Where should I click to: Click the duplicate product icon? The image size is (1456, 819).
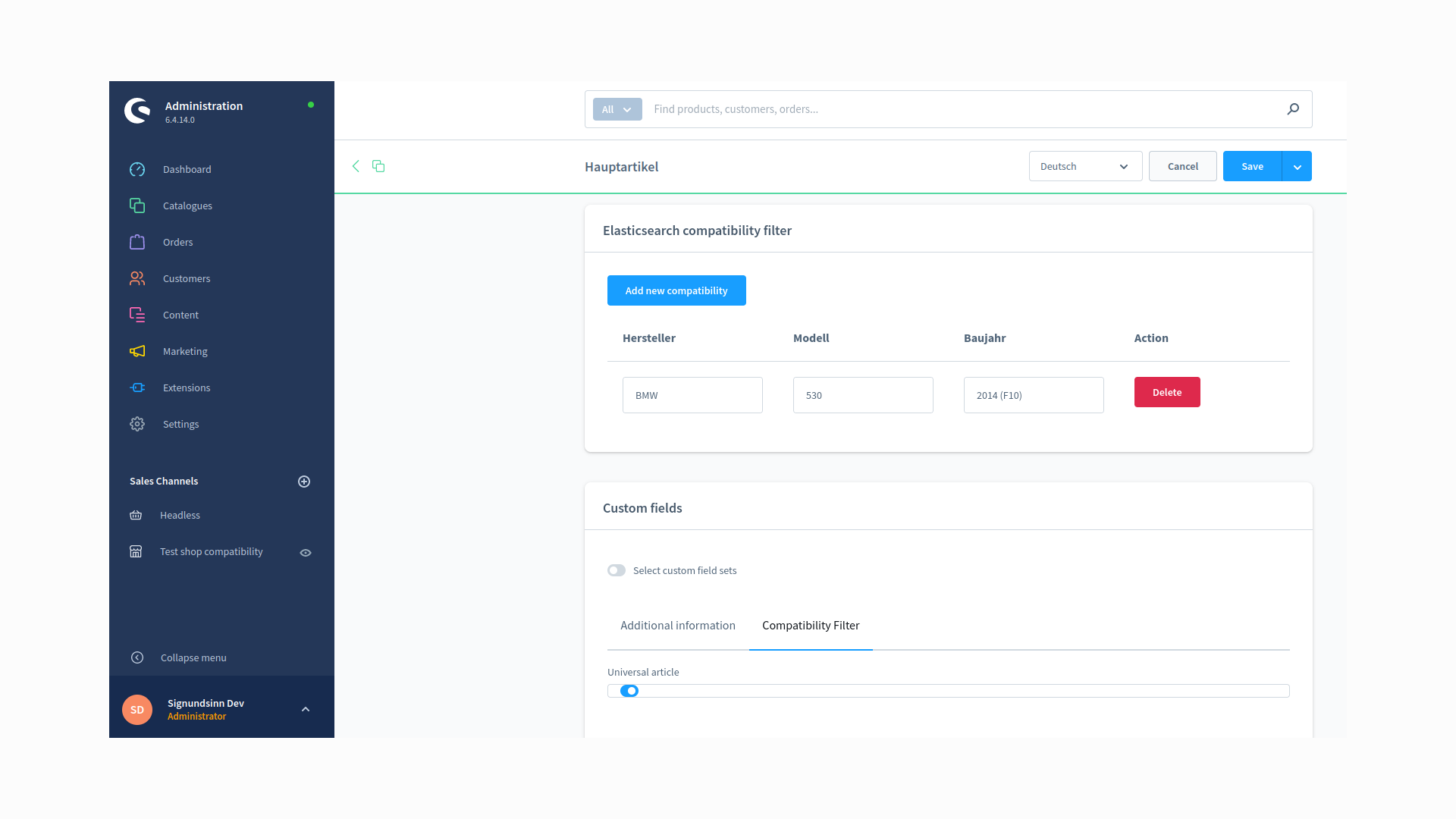pos(378,166)
